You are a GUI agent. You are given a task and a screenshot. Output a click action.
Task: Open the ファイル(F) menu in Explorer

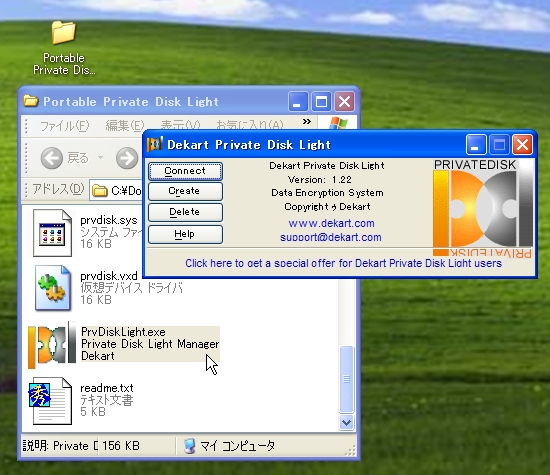click(x=65, y=125)
